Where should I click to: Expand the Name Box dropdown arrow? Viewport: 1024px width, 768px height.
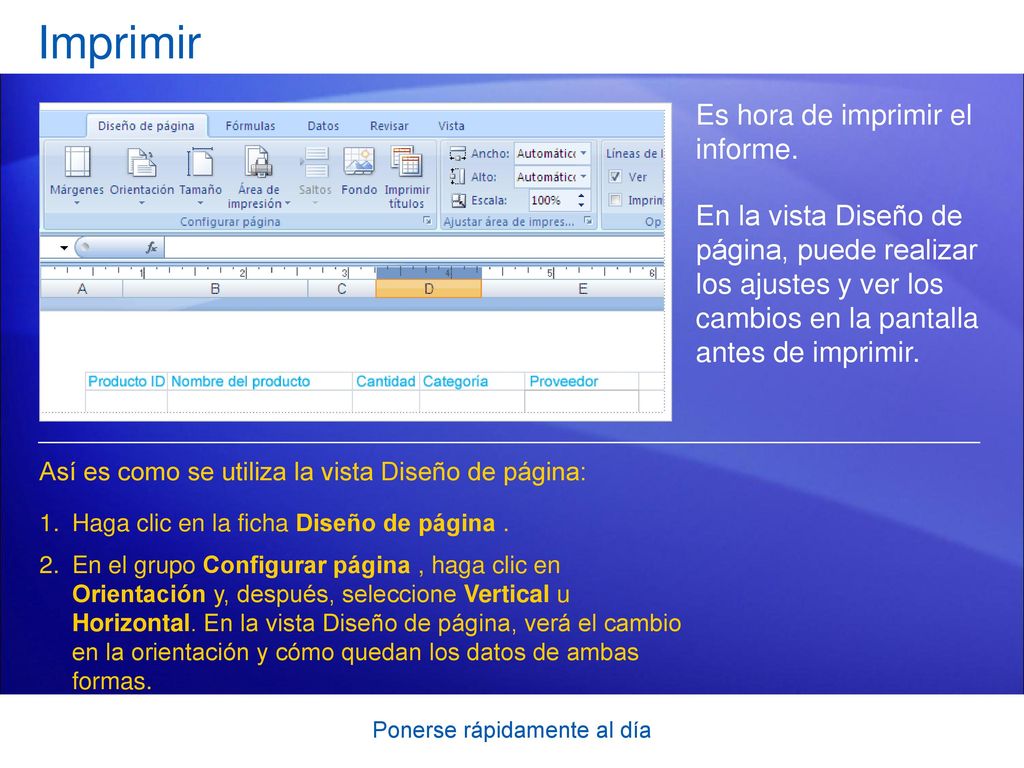click(64, 248)
